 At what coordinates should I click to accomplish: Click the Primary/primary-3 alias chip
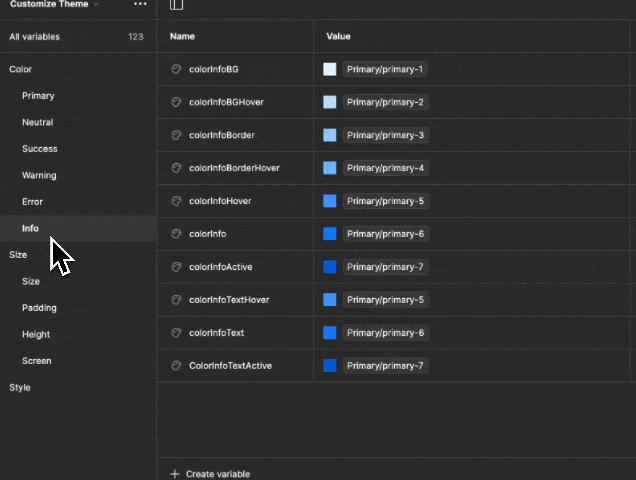point(386,135)
